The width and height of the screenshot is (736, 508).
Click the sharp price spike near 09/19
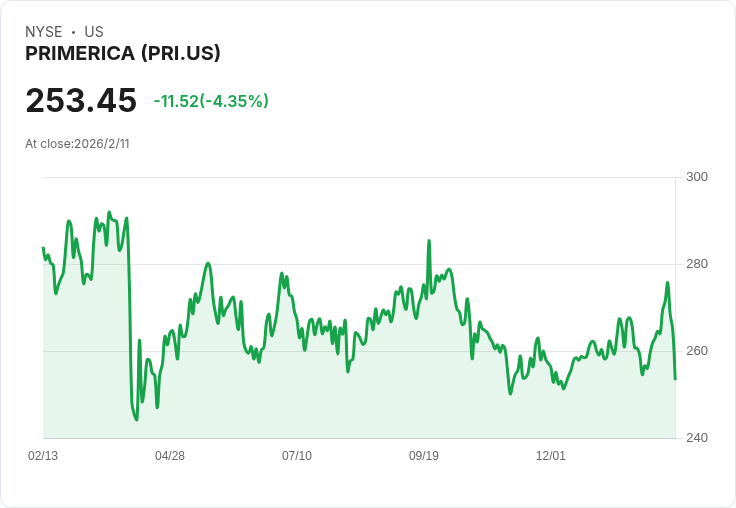point(429,241)
